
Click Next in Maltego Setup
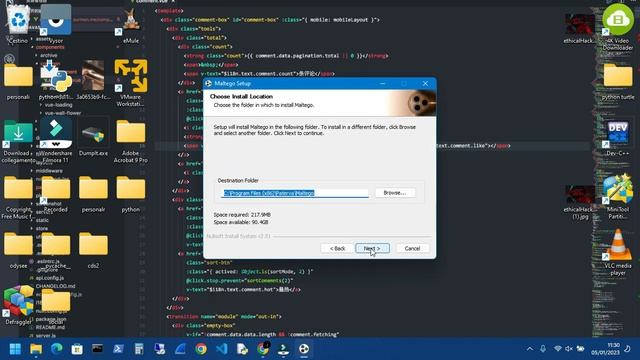point(372,248)
